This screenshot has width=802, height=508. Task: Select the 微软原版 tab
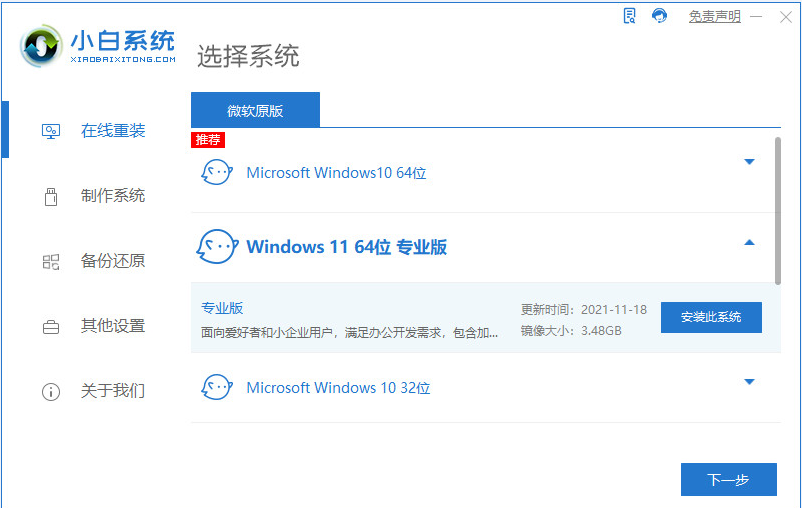click(255, 110)
